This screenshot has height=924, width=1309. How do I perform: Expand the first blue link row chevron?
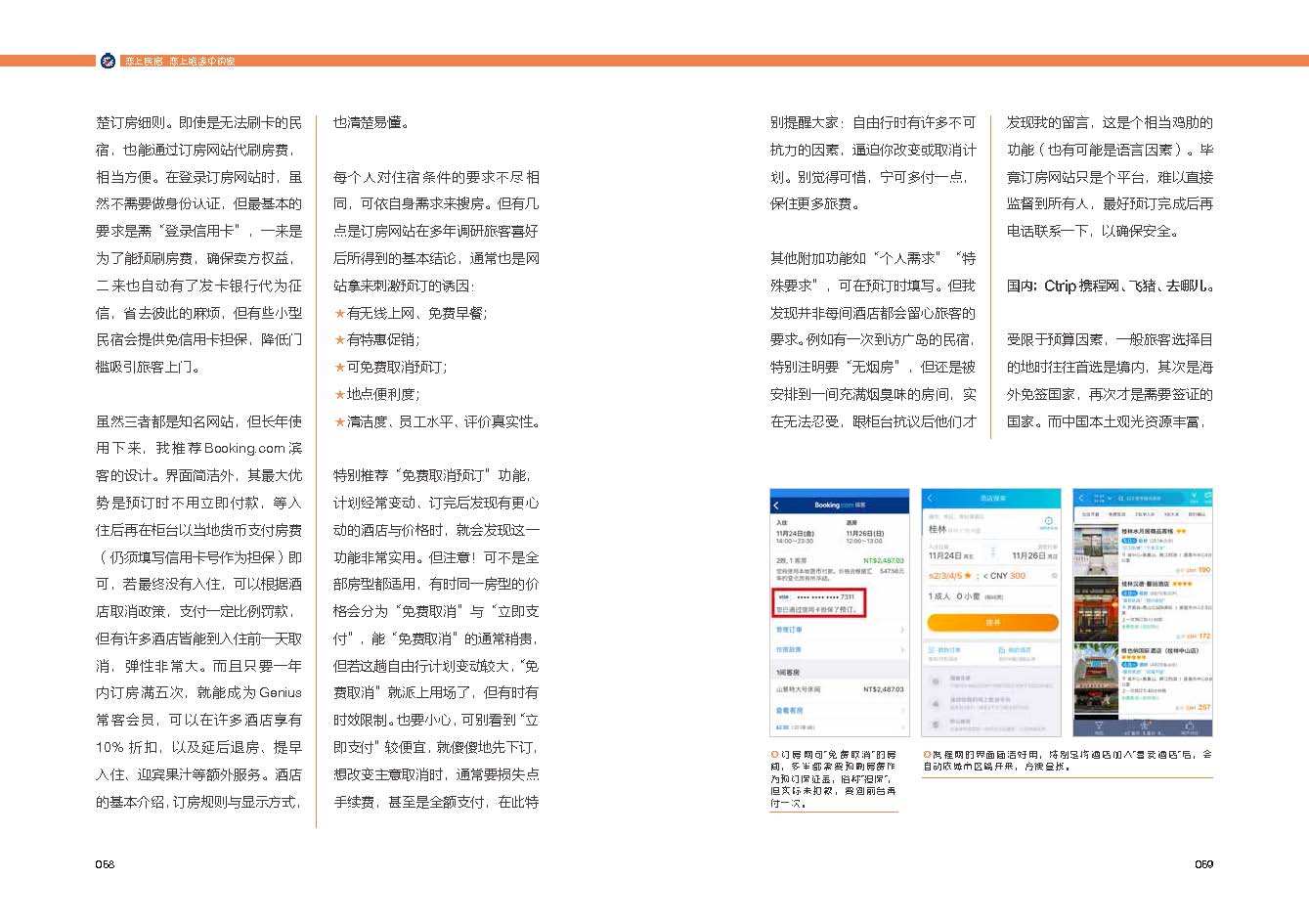coord(901,630)
